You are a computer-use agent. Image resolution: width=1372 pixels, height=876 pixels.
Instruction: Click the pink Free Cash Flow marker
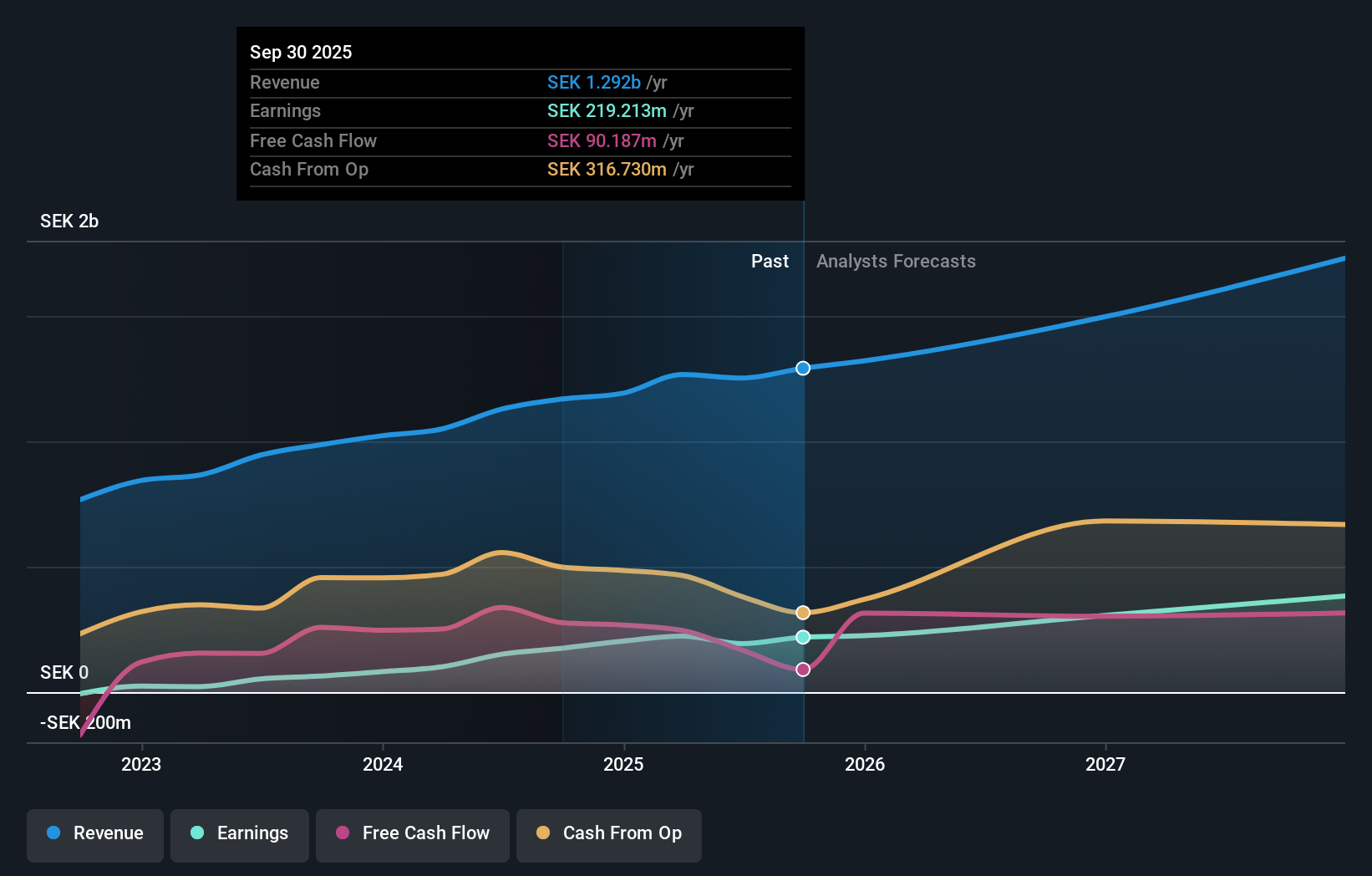pos(802,668)
